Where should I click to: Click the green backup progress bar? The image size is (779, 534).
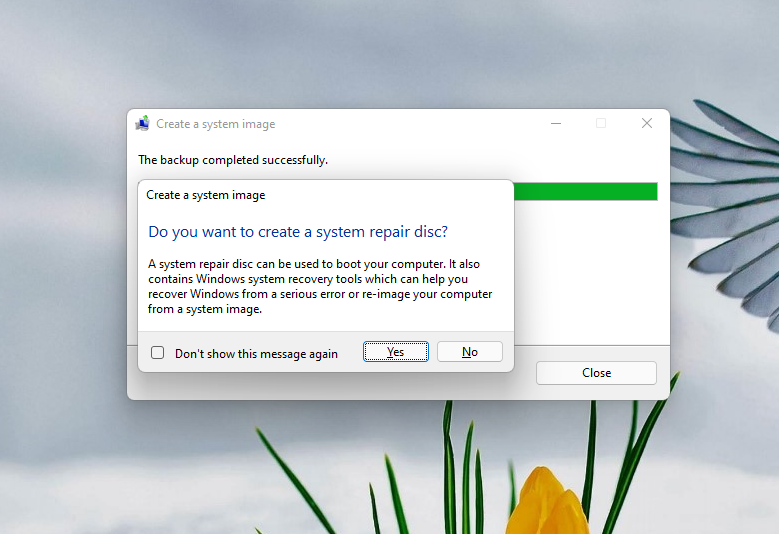(x=585, y=191)
